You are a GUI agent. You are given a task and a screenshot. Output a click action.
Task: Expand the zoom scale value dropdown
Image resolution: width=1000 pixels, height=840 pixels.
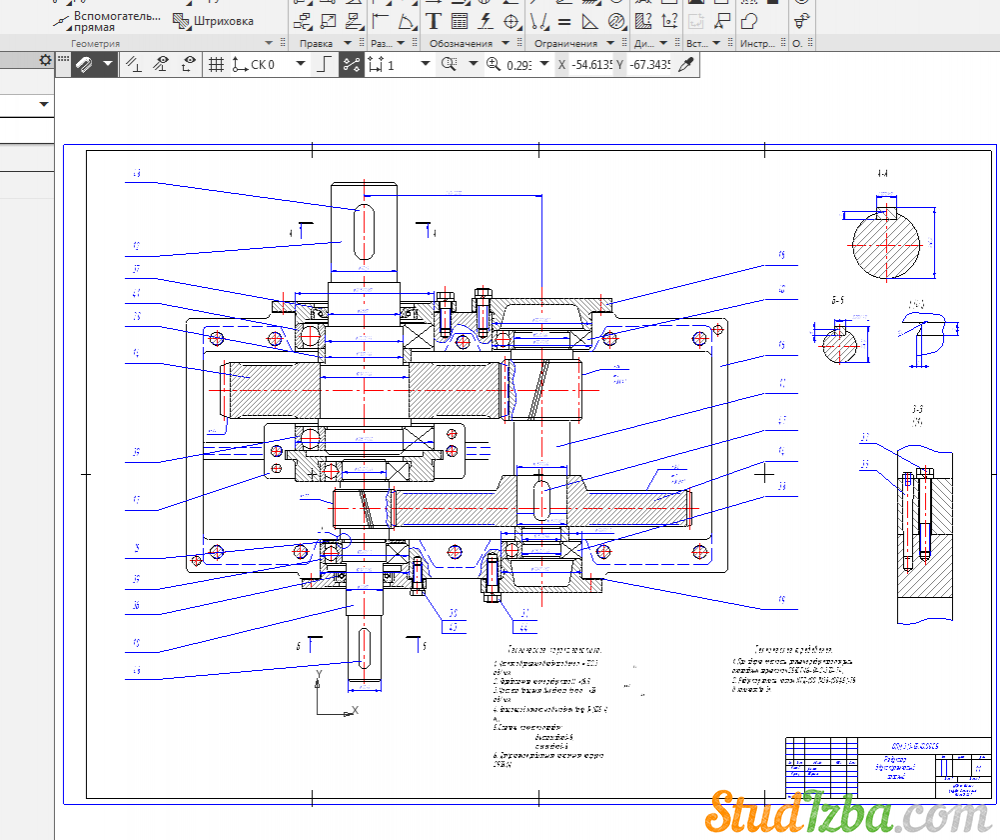tap(543, 64)
